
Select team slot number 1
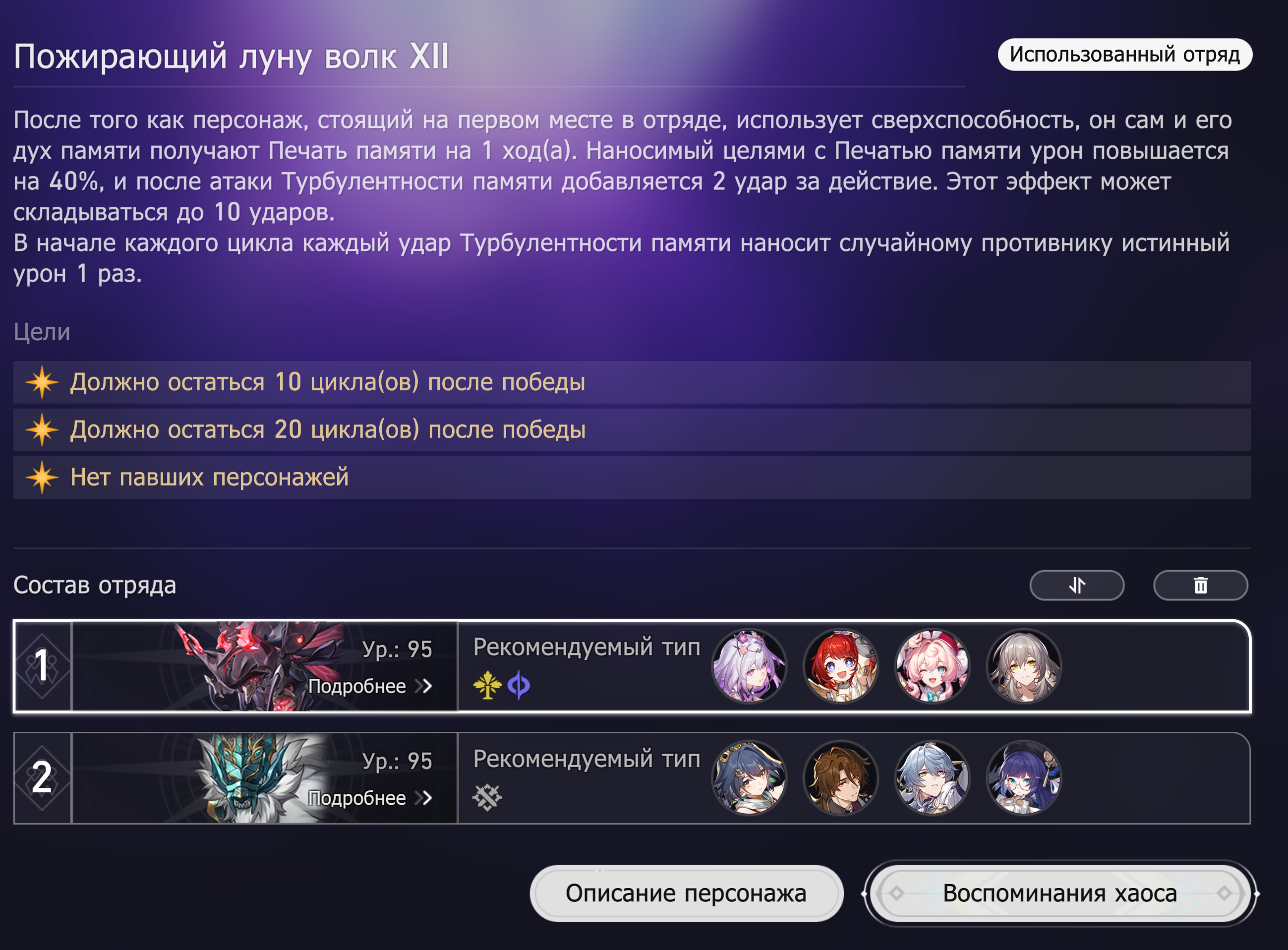[42, 666]
